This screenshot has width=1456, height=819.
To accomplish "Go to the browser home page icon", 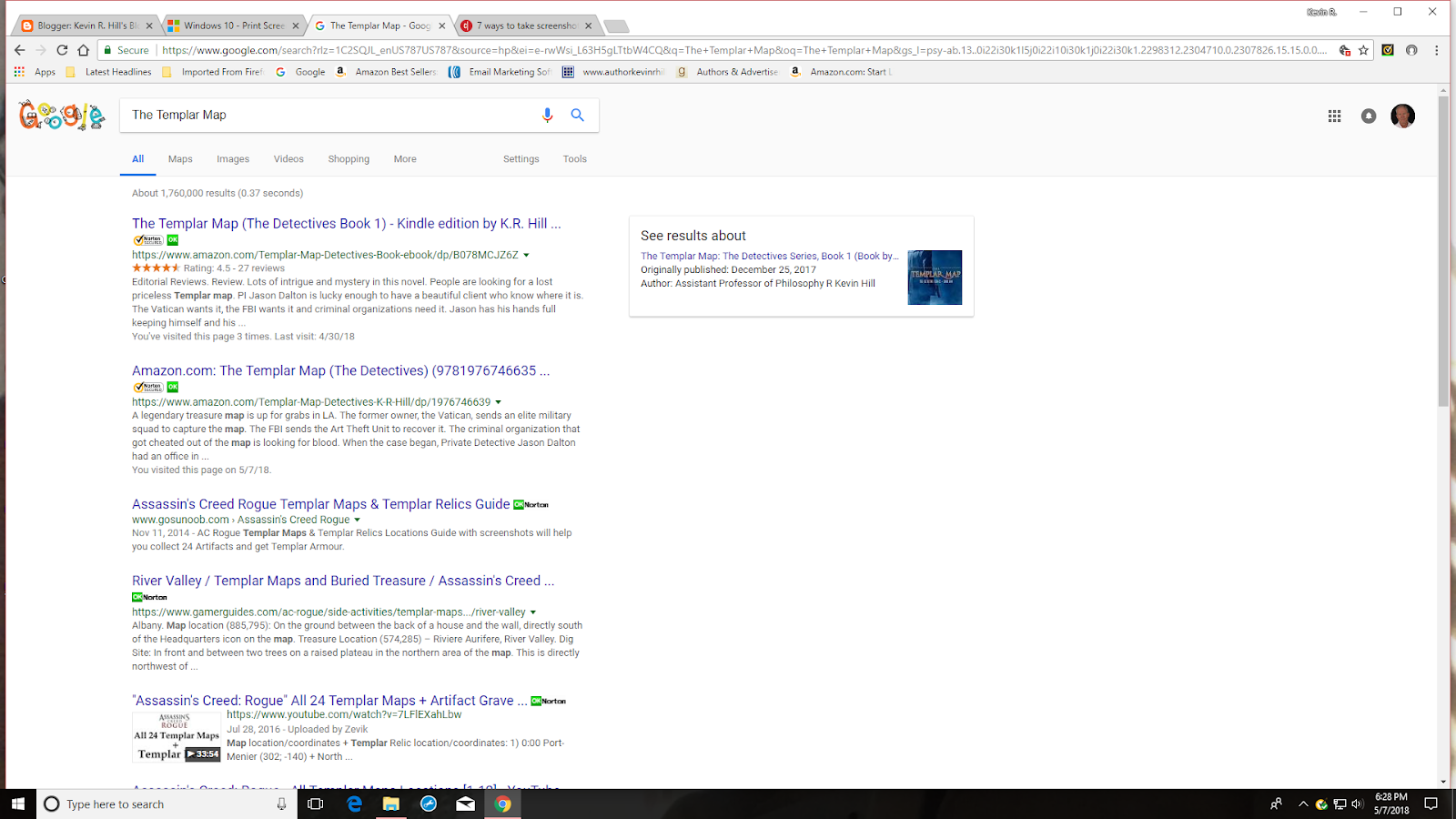I will coord(84,50).
